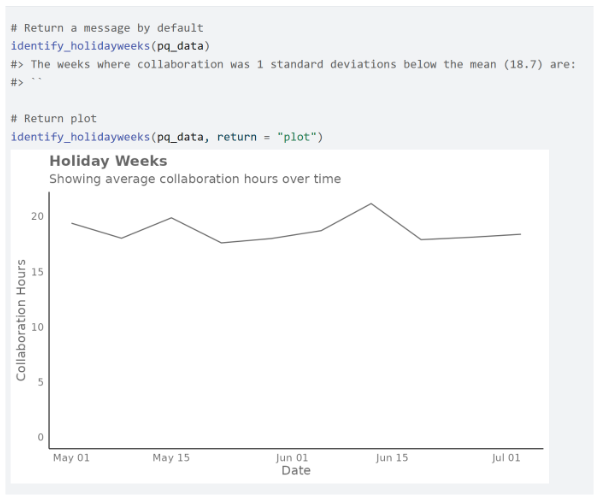Image resolution: width=601 pixels, height=500 pixels.
Task: Click the 'Date' x-axis label
Action: pyautogui.click(x=296, y=470)
